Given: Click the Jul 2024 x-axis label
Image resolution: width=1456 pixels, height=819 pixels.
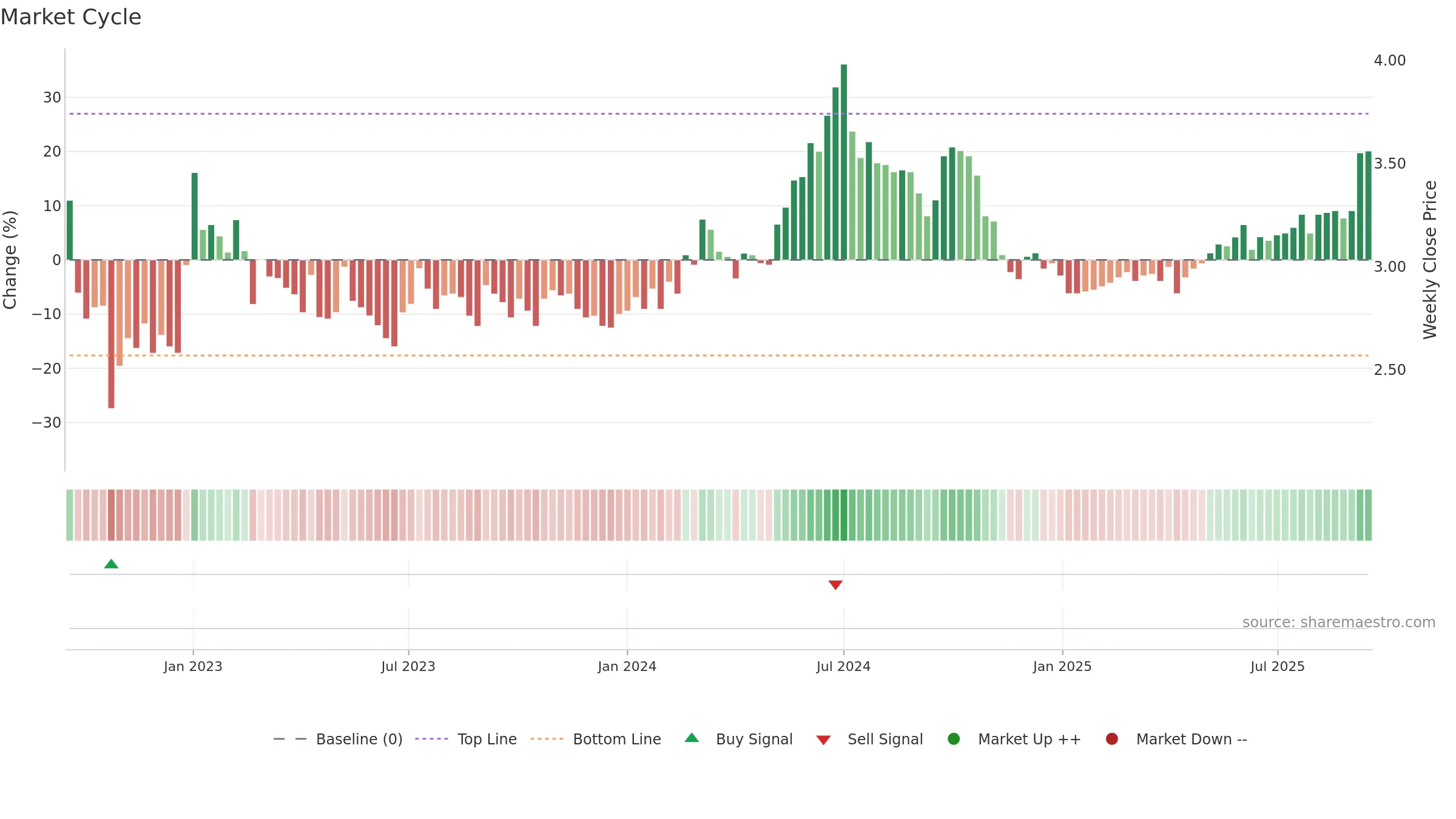Looking at the screenshot, I should click(843, 666).
